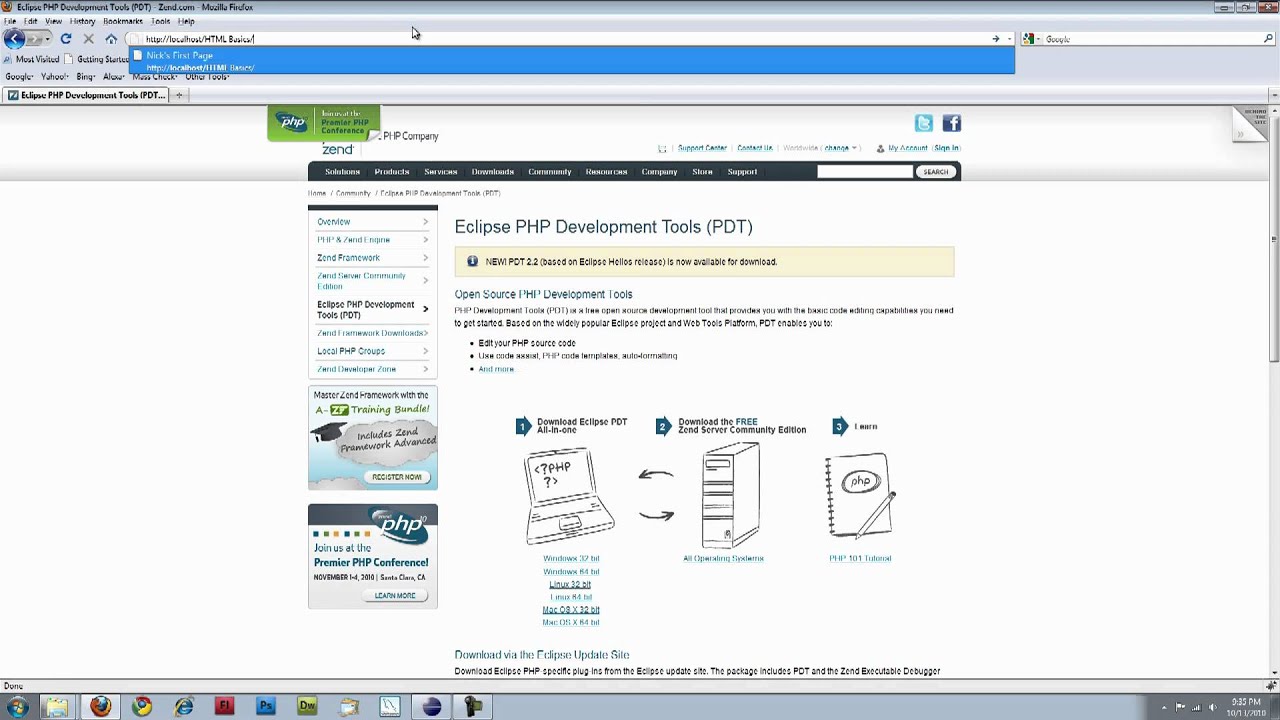The width and height of the screenshot is (1280, 720).
Task: Click the info icon in PDT notice
Action: coord(472,261)
